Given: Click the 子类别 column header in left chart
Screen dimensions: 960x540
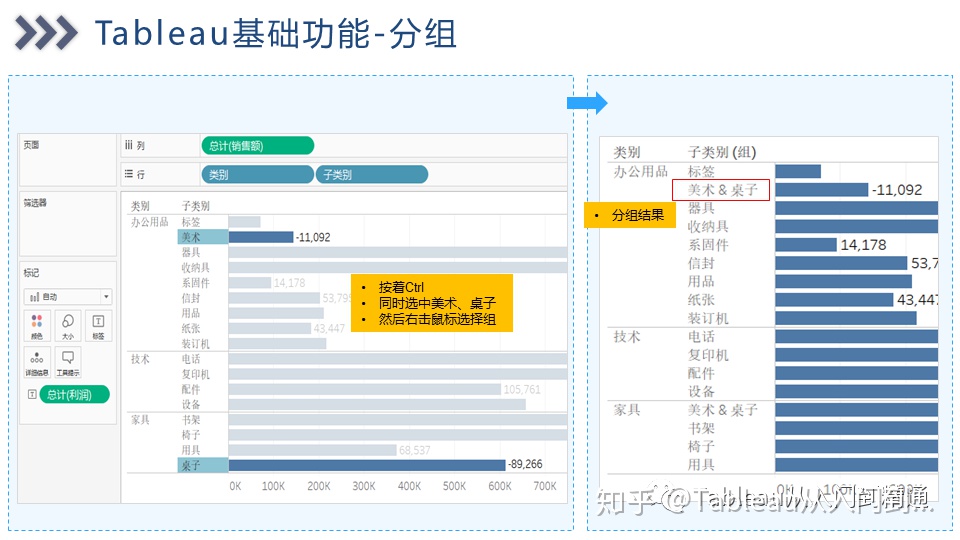Looking at the screenshot, I should [x=195, y=206].
